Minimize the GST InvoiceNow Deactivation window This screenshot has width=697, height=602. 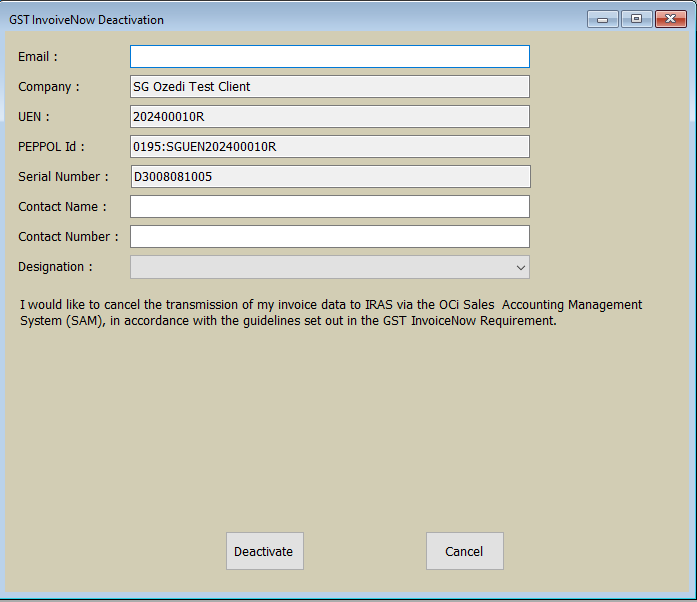(x=602, y=19)
